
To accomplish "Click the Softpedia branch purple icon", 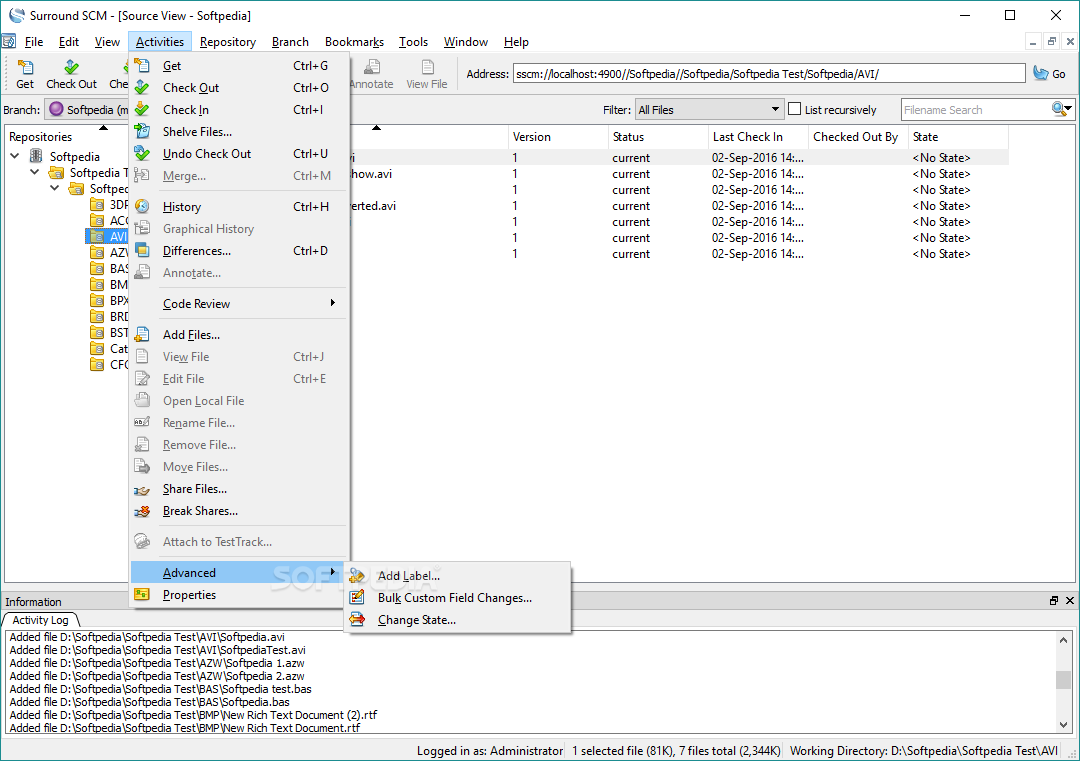I will pos(56,109).
